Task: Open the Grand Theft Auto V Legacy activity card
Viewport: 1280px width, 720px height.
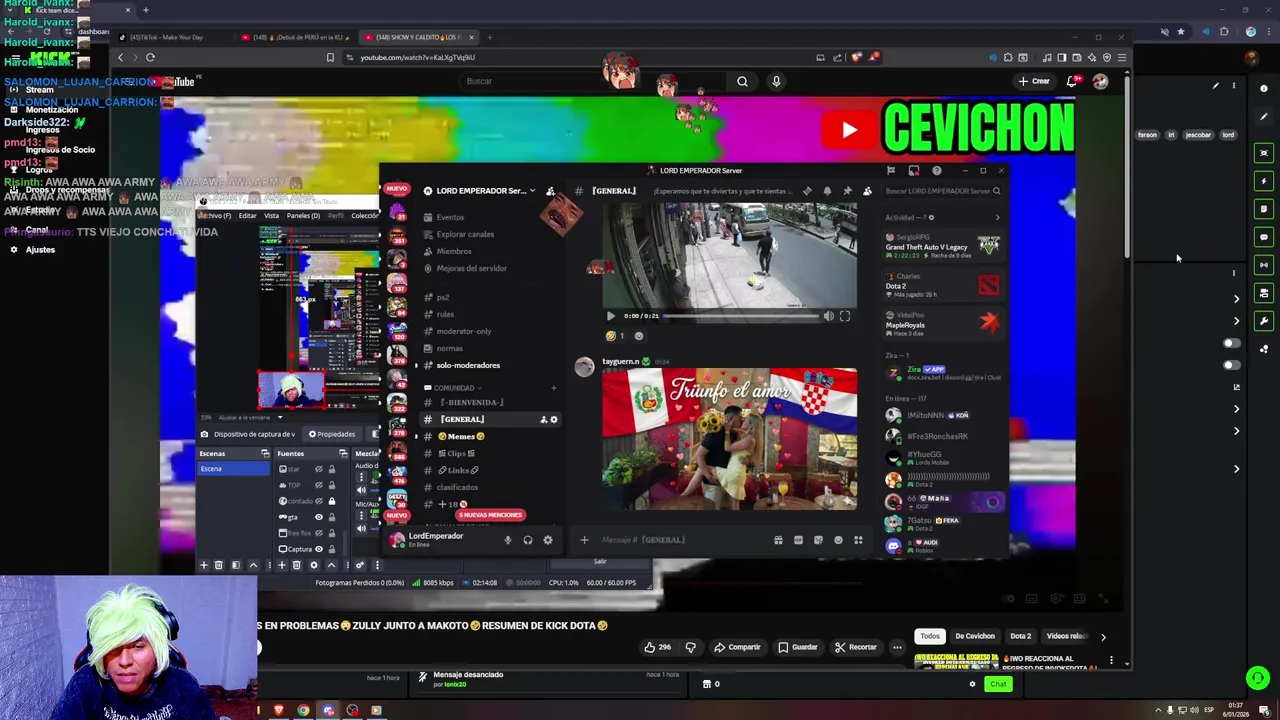Action: tap(943, 246)
